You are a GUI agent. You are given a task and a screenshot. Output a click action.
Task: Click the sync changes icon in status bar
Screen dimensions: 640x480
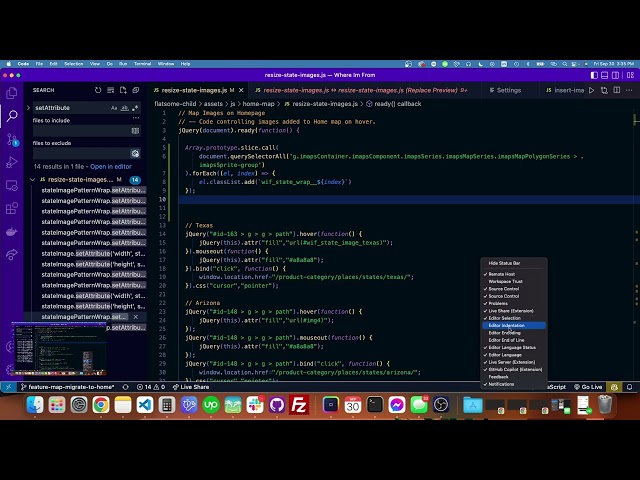[x=125, y=387]
